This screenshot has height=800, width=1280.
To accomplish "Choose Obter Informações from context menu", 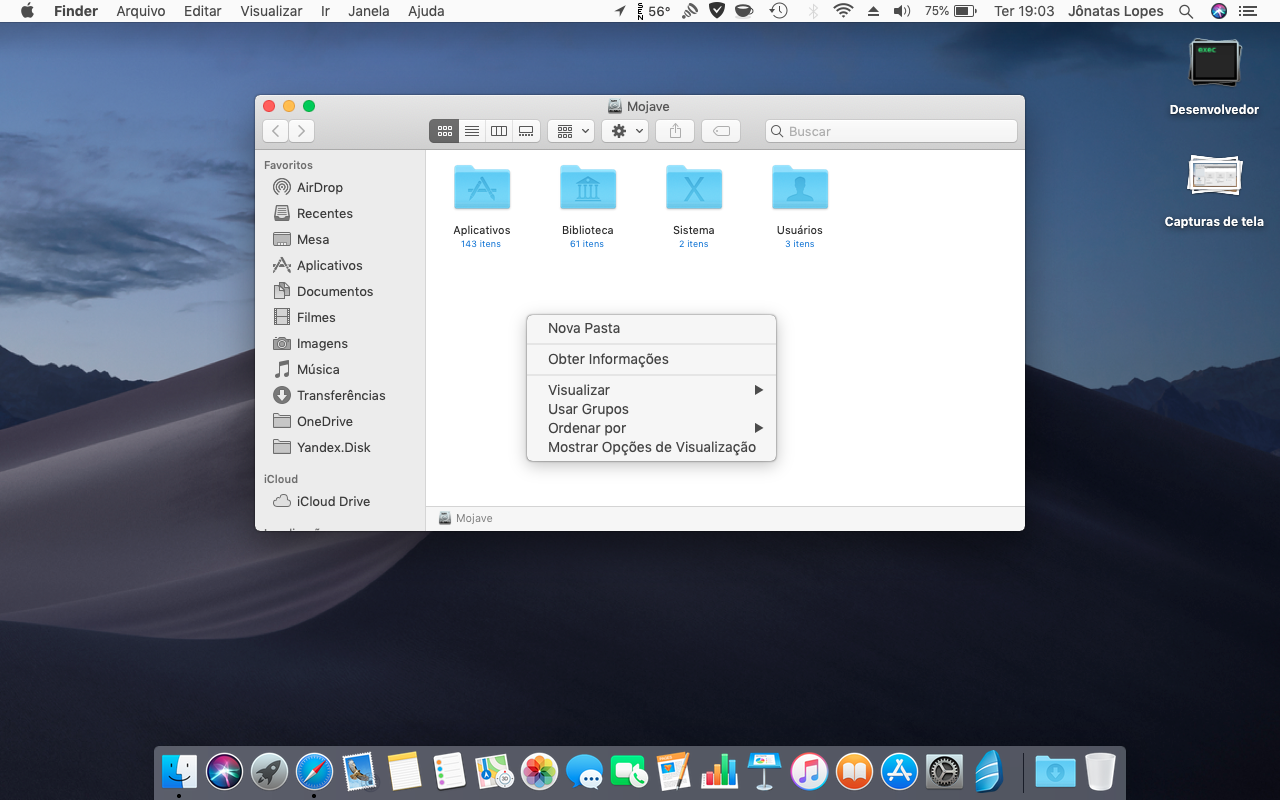I will [651, 359].
